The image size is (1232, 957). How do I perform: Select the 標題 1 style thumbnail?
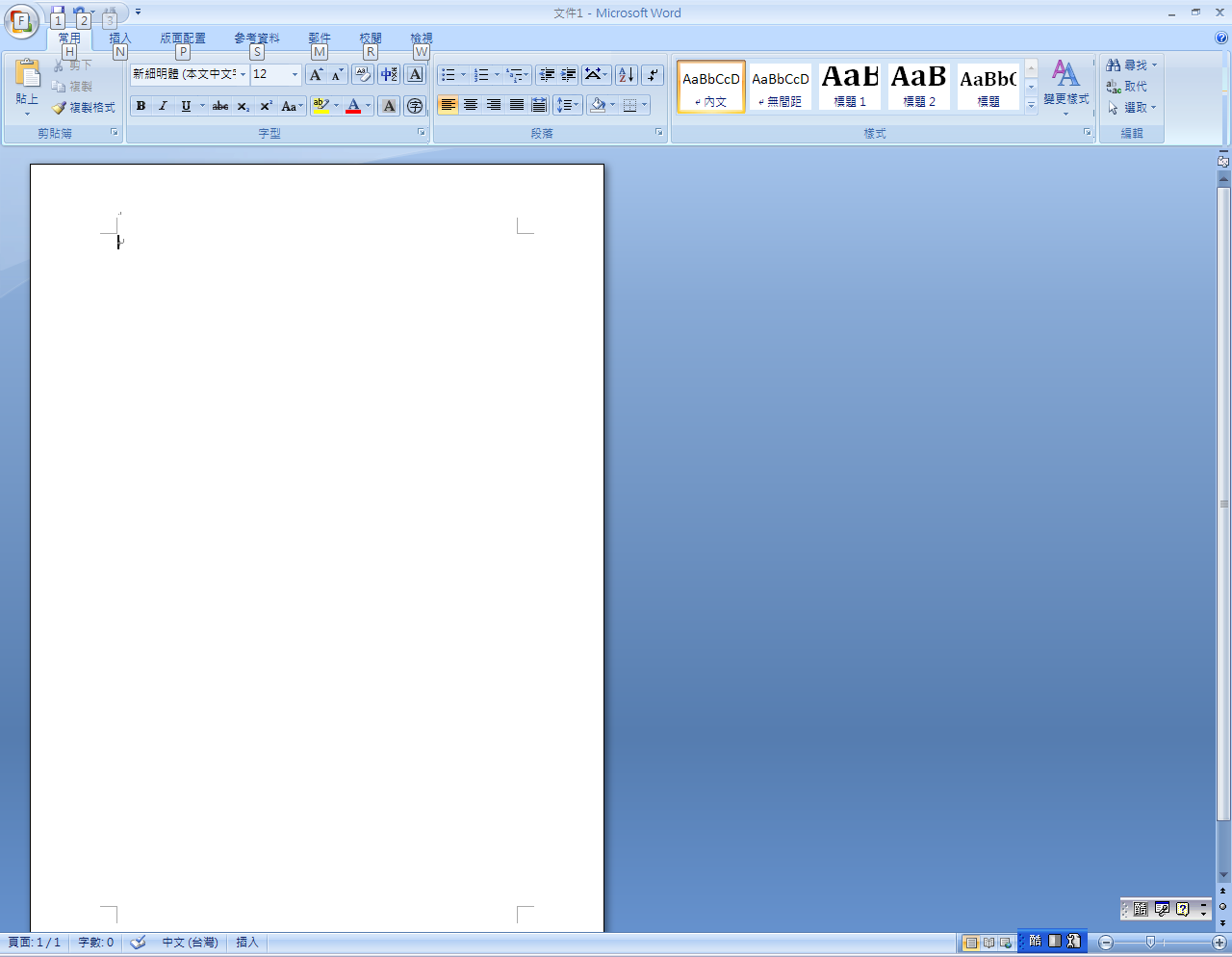[x=850, y=86]
